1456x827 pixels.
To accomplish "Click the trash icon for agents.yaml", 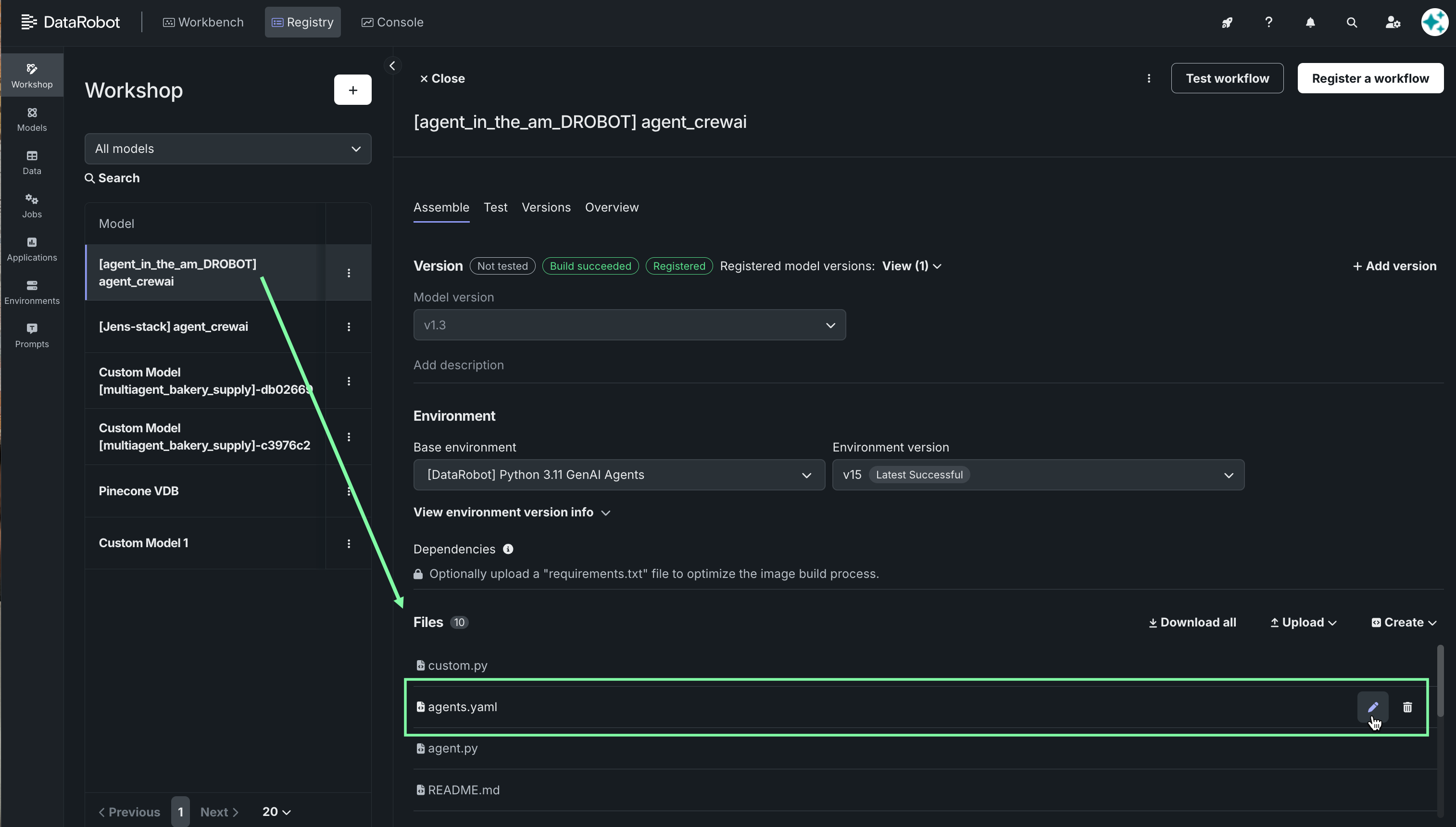I will point(1407,707).
